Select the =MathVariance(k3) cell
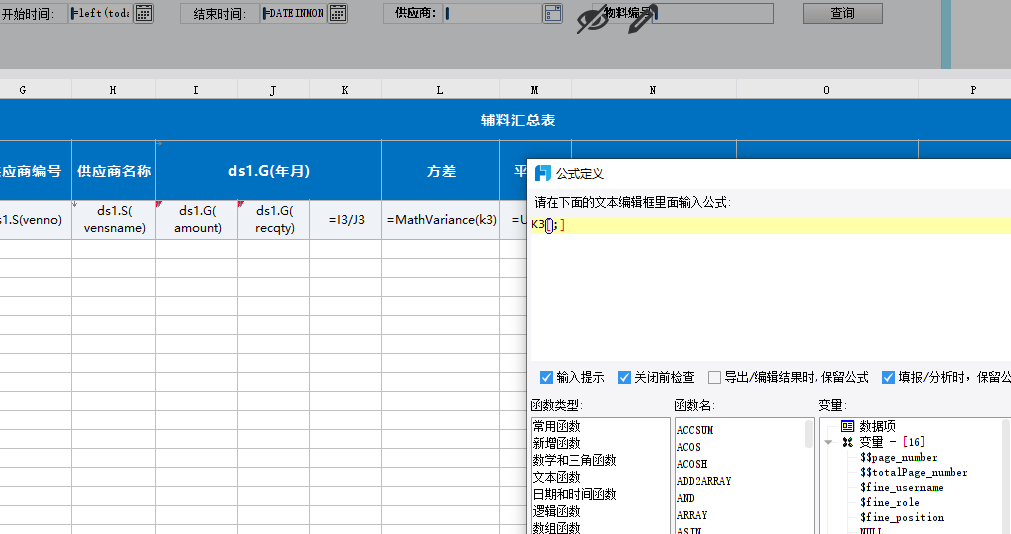Viewport: 1011px width, 534px height. [x=441, y=219]
